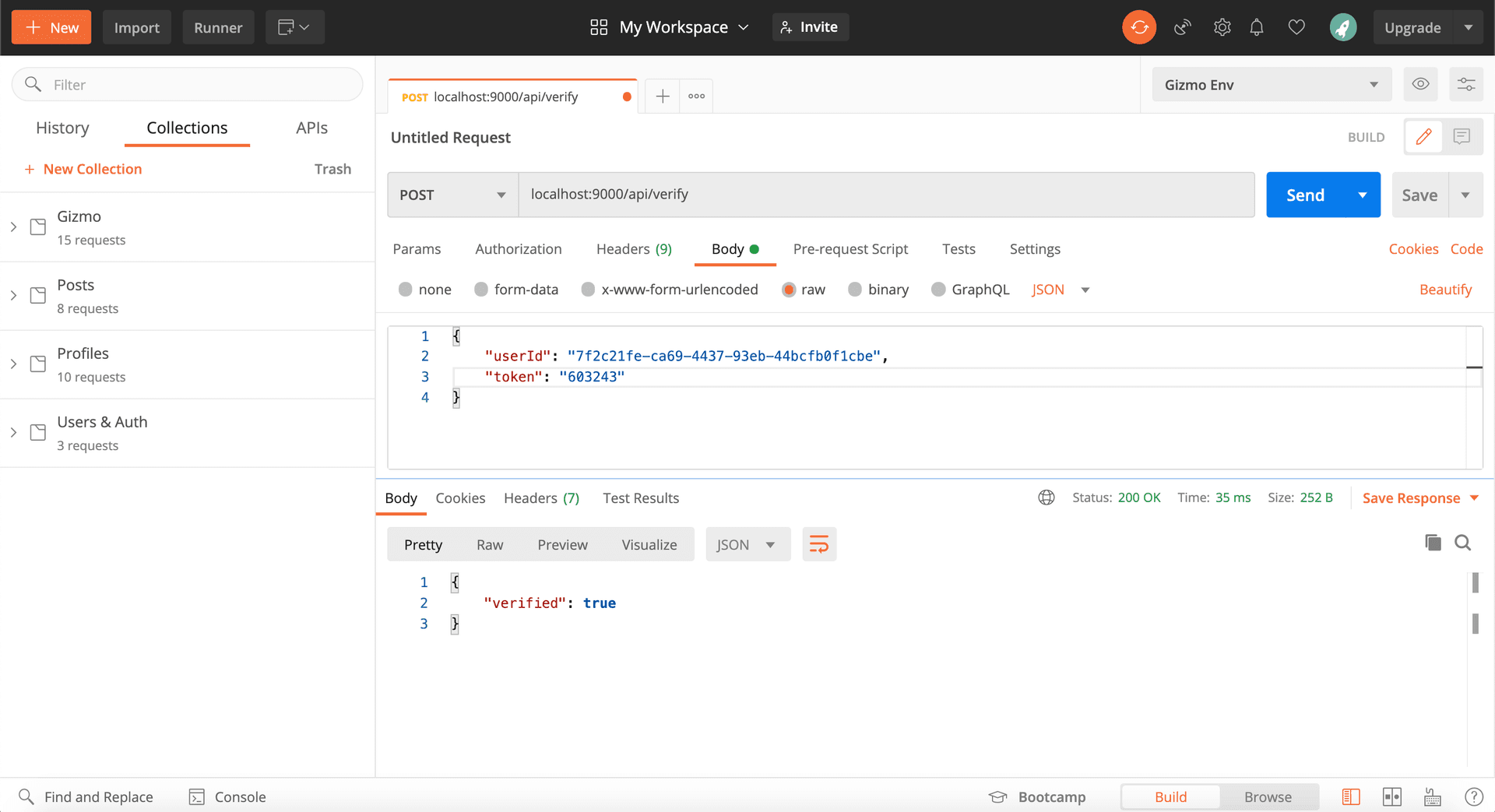1495x812 pixels.
Task: Click the Import button
Action: click(137, 27)
